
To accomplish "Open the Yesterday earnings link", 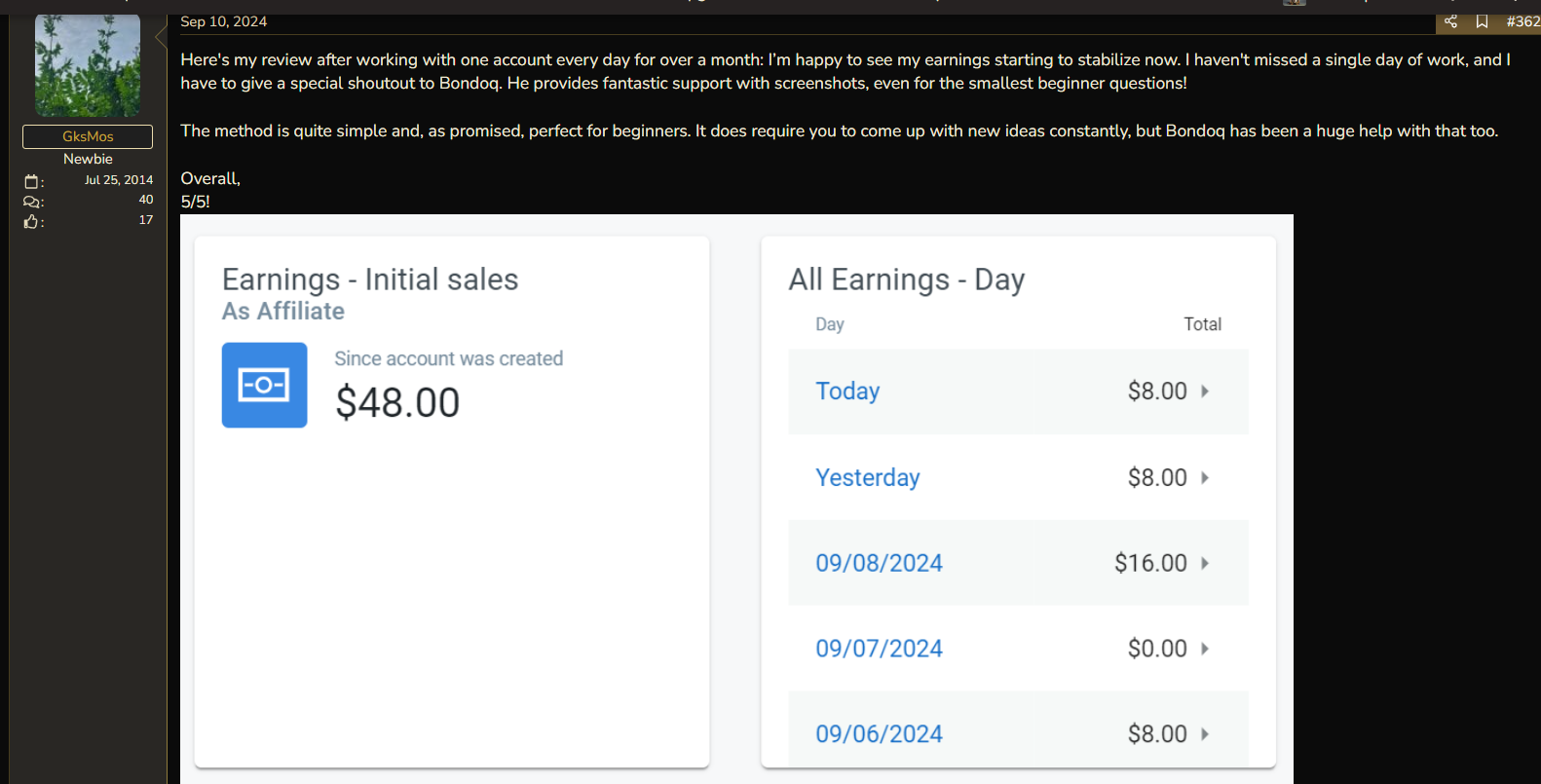I will 867,477.
